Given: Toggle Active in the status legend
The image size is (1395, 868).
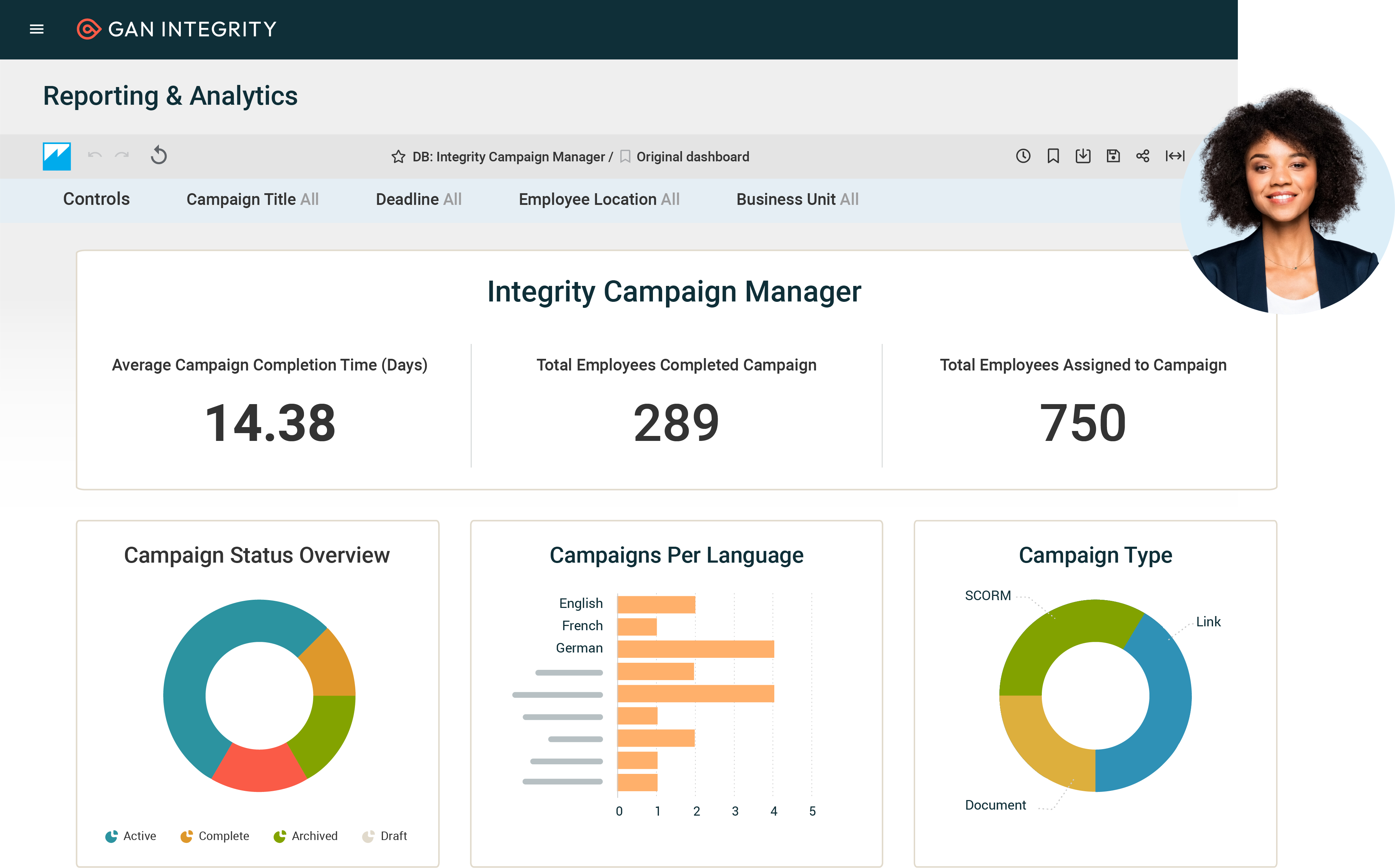Looking at the screenshot, I should click(130, 836).
